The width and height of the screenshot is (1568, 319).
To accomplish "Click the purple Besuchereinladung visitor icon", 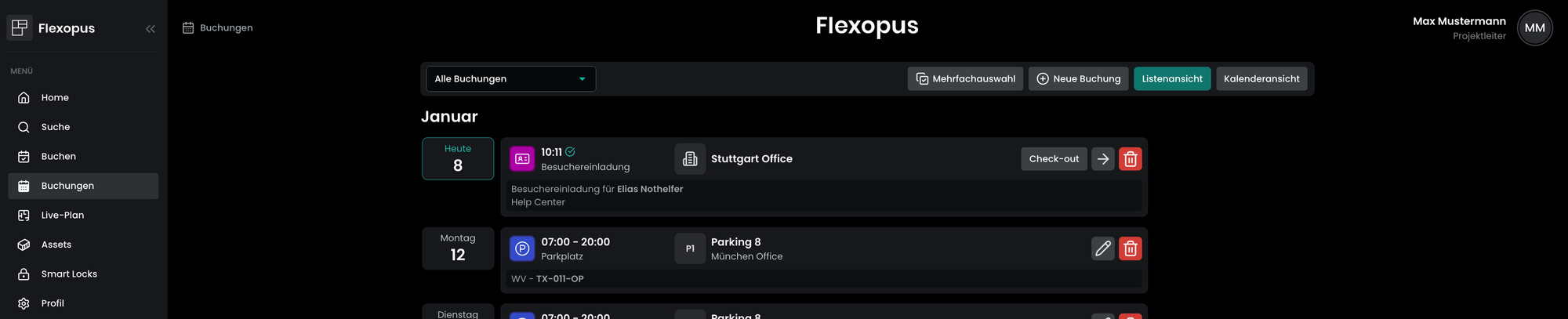I will 522,158.
